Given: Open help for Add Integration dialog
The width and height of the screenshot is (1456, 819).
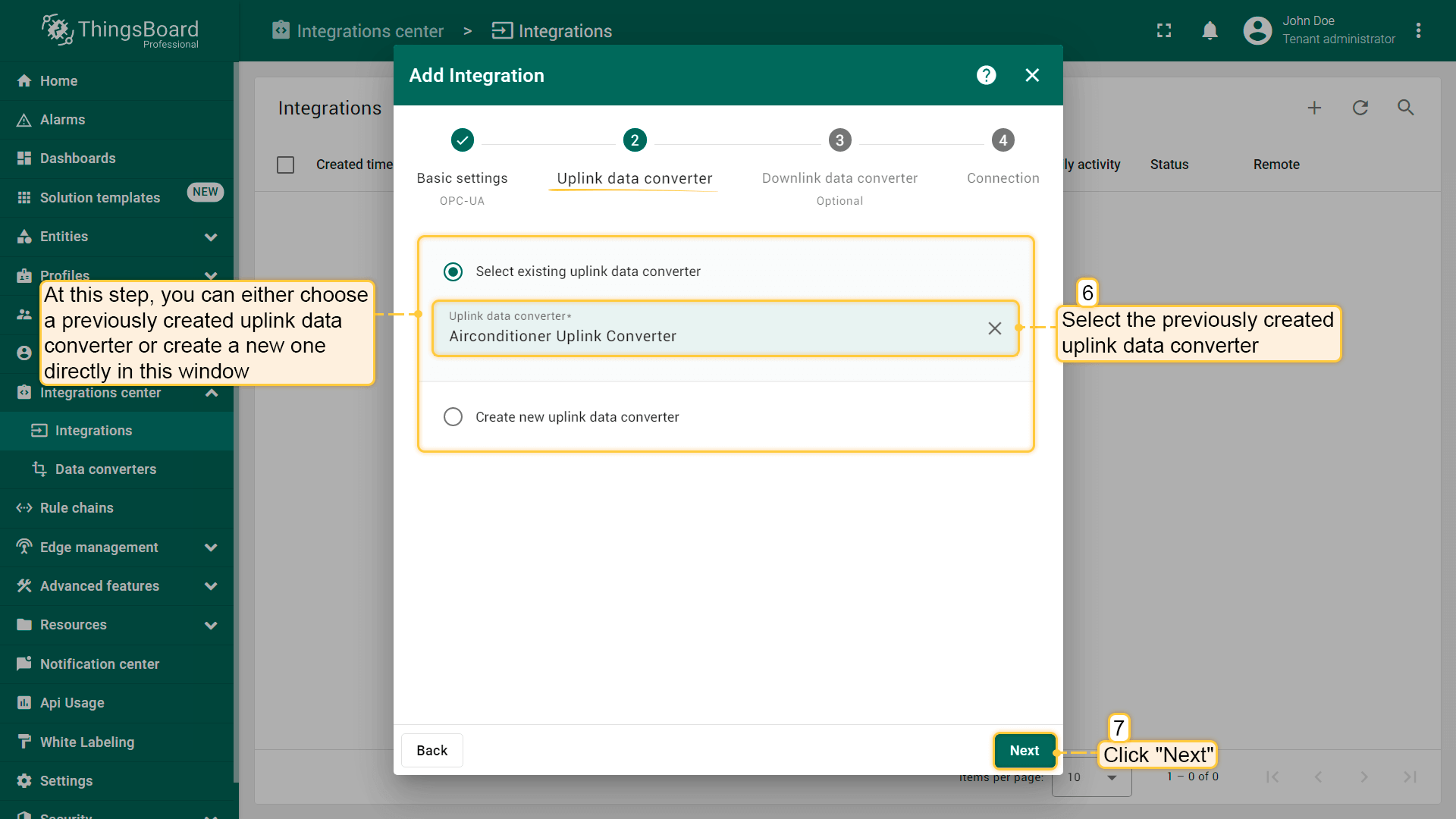Looking at the screenshot, I should coord(986,75).
